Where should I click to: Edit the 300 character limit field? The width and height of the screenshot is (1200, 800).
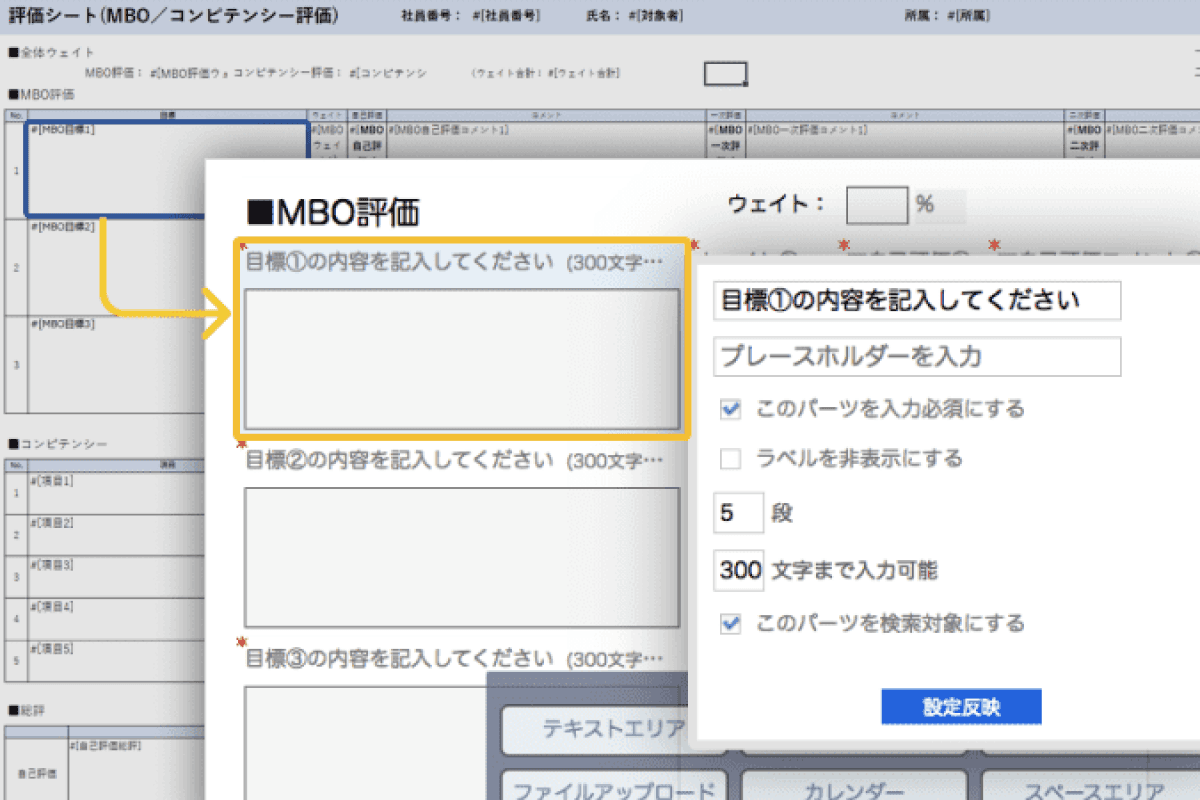740,570
